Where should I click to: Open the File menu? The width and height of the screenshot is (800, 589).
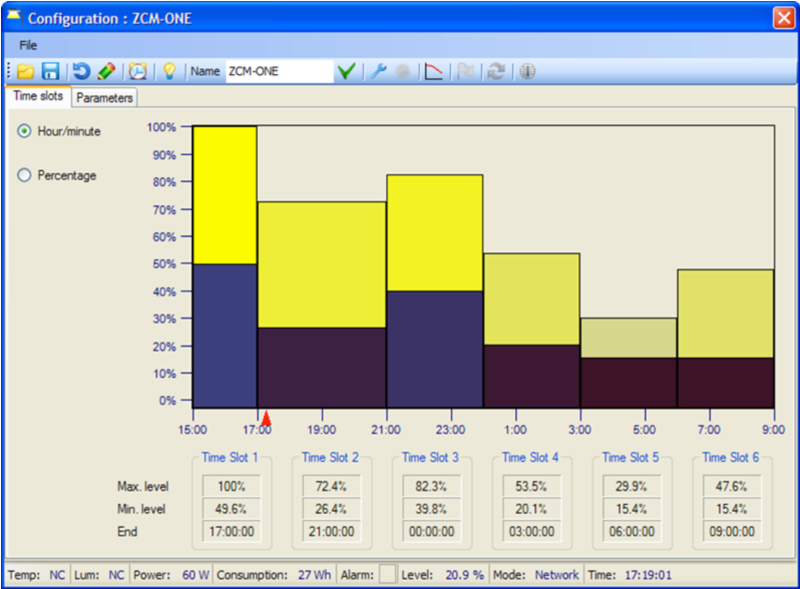click(28, 45)
